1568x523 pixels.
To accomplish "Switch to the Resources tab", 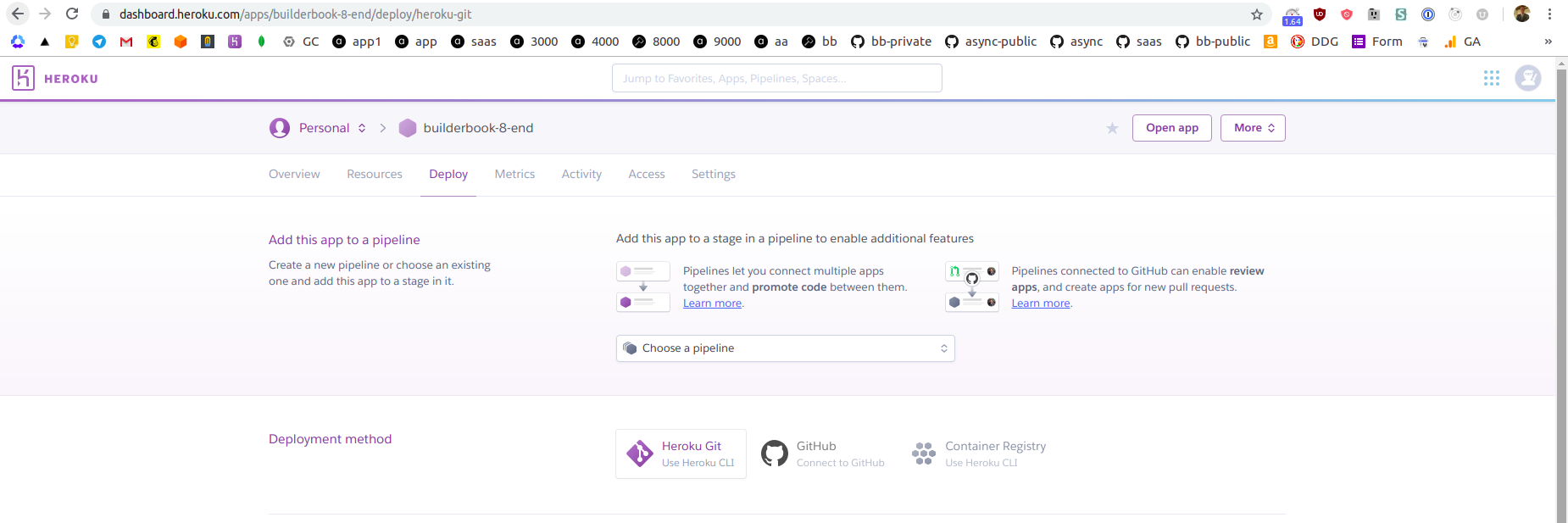I will tap(375, 174).
